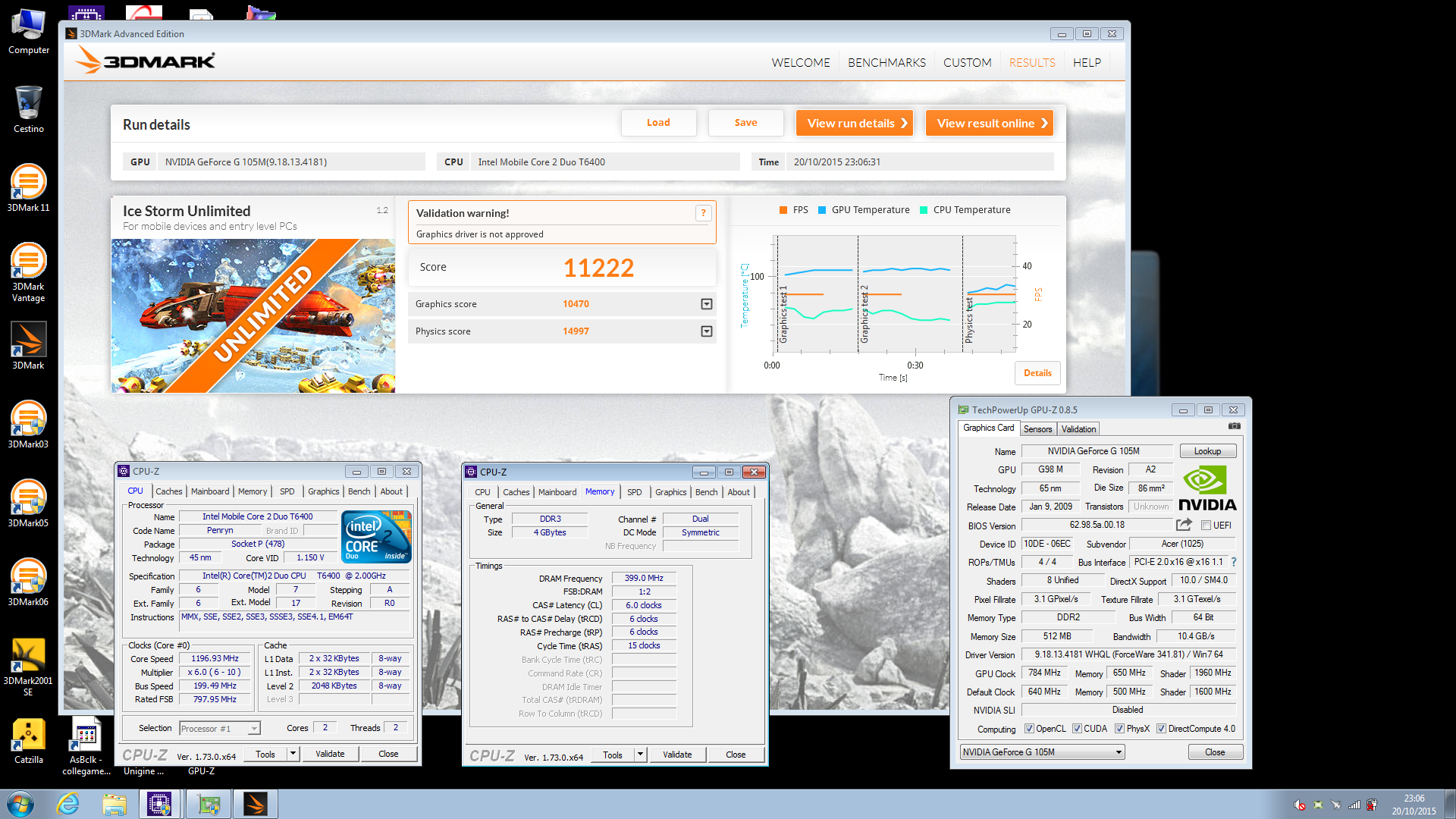Switch to GPU-Z via taskbar icon
This screenshot has height=819, width=1456.
click(x=208, y=804)
